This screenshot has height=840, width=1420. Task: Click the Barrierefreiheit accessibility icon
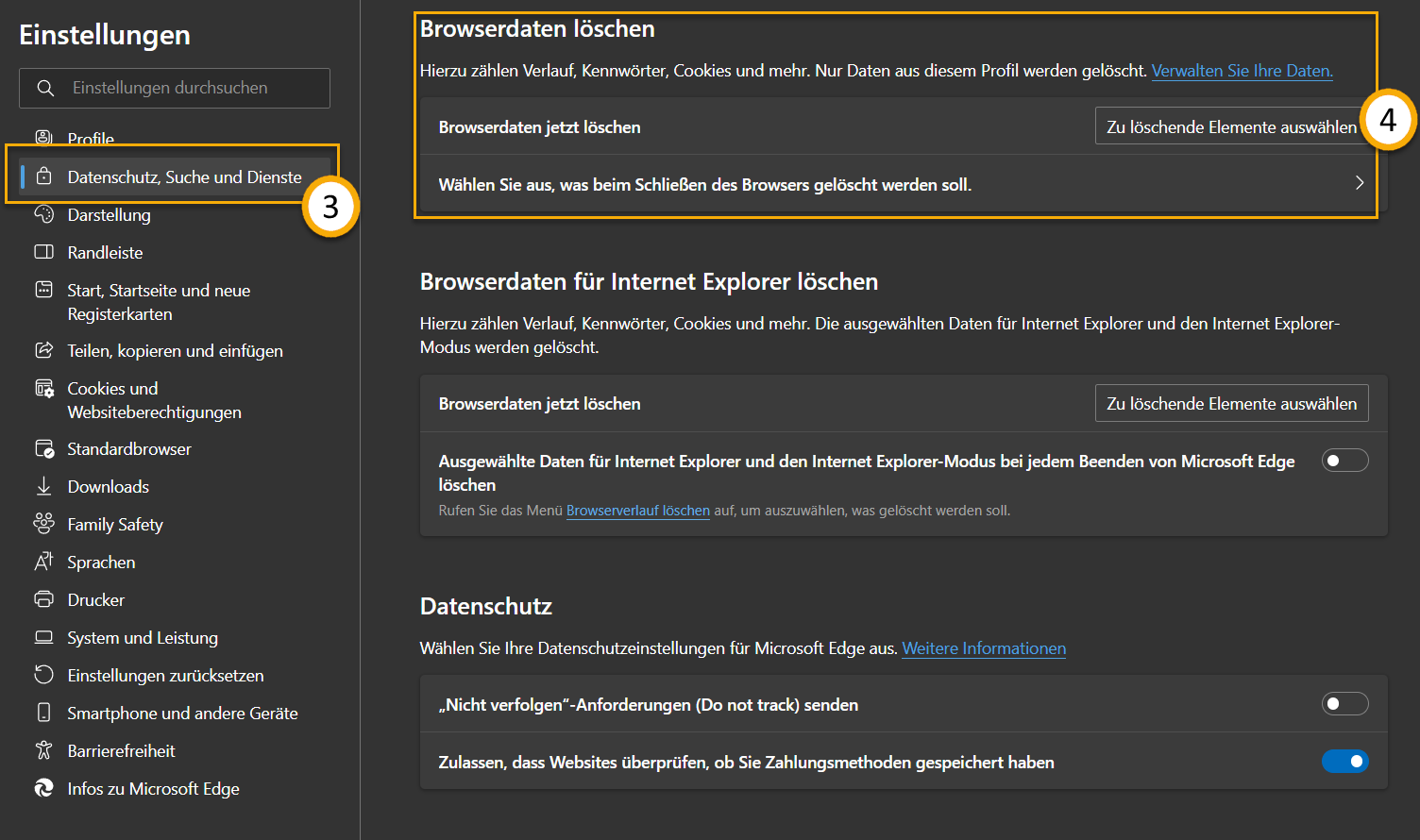coord(43,750)
